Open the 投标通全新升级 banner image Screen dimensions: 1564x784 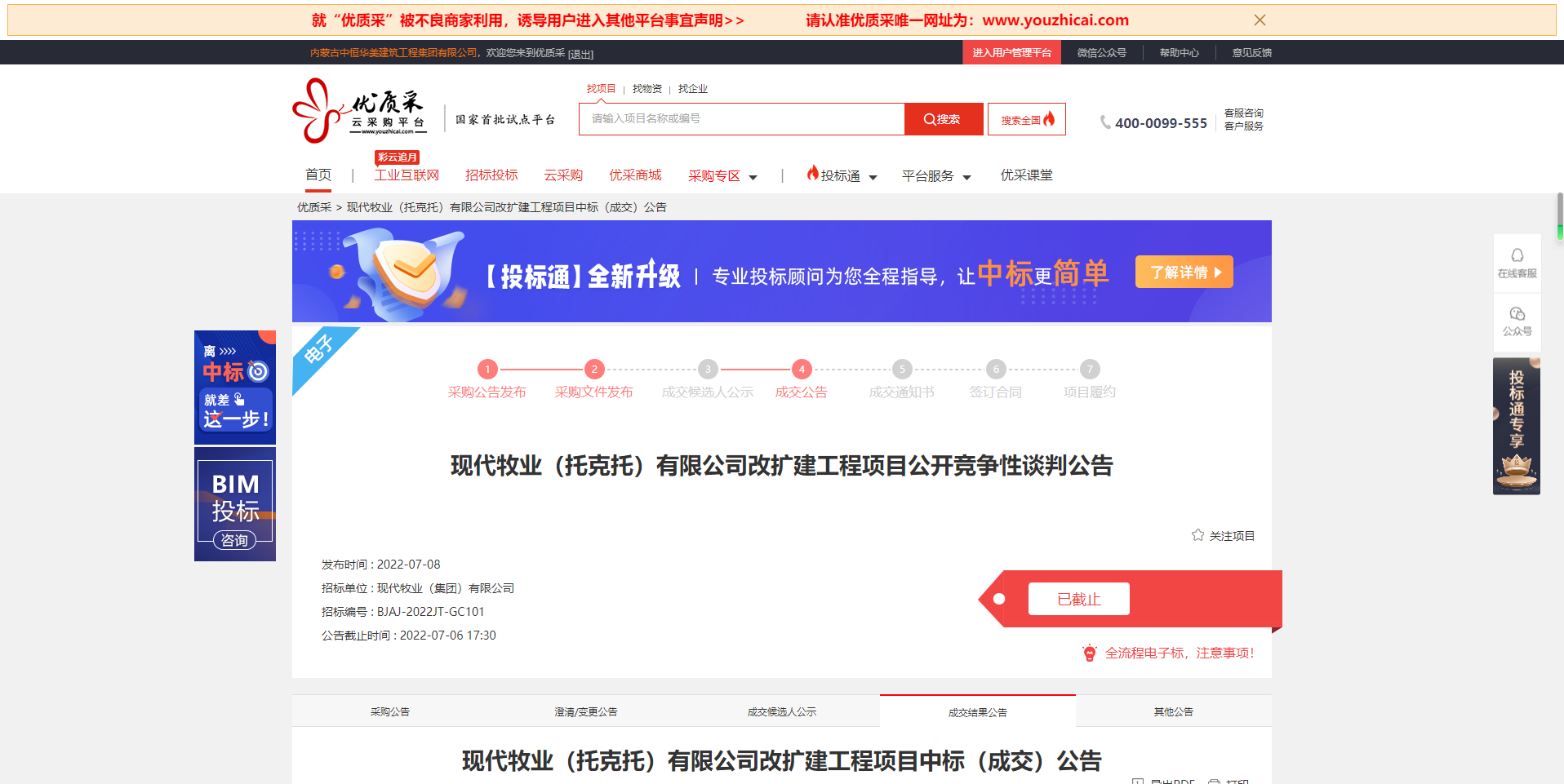782,272
